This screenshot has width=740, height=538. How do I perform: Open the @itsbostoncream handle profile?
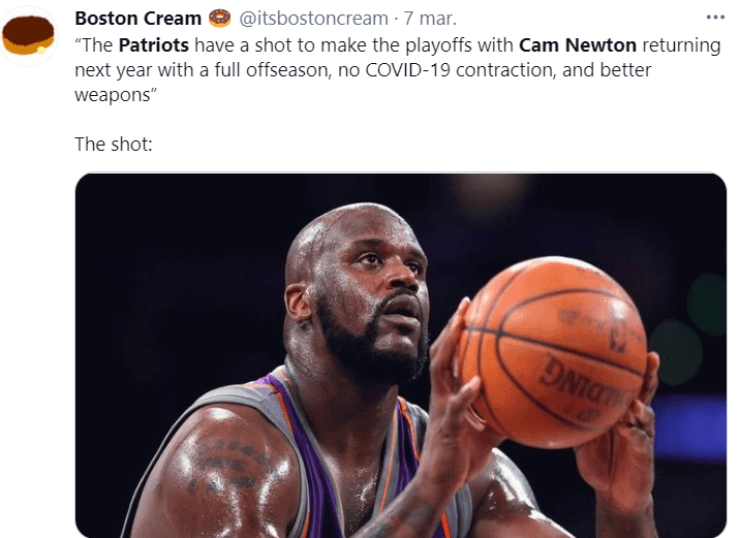[x=313, y=18]
